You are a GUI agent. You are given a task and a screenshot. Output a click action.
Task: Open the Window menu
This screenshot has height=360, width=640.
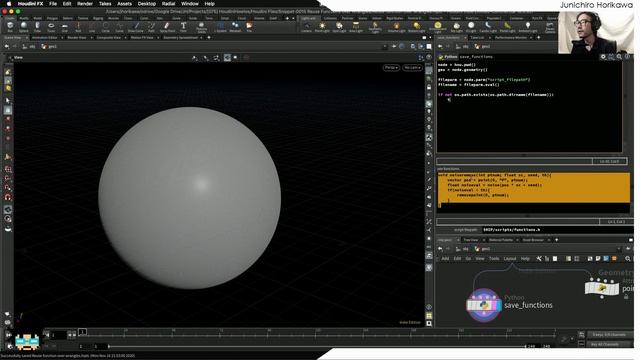pos(190,4)
